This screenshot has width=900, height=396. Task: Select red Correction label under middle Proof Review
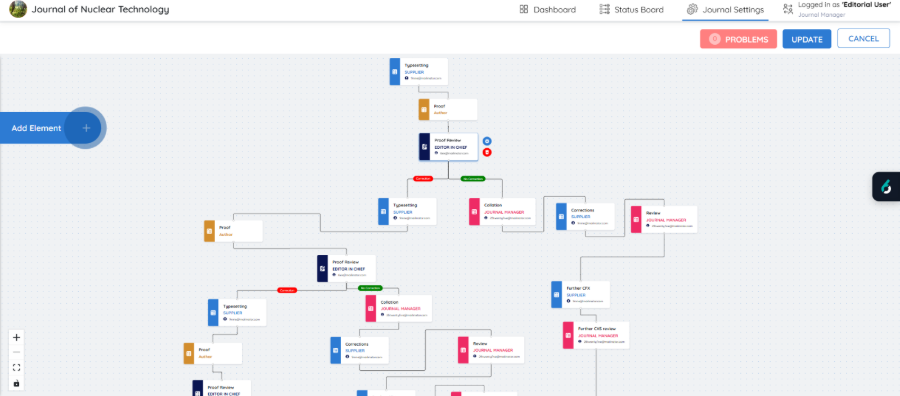point(286,290)
